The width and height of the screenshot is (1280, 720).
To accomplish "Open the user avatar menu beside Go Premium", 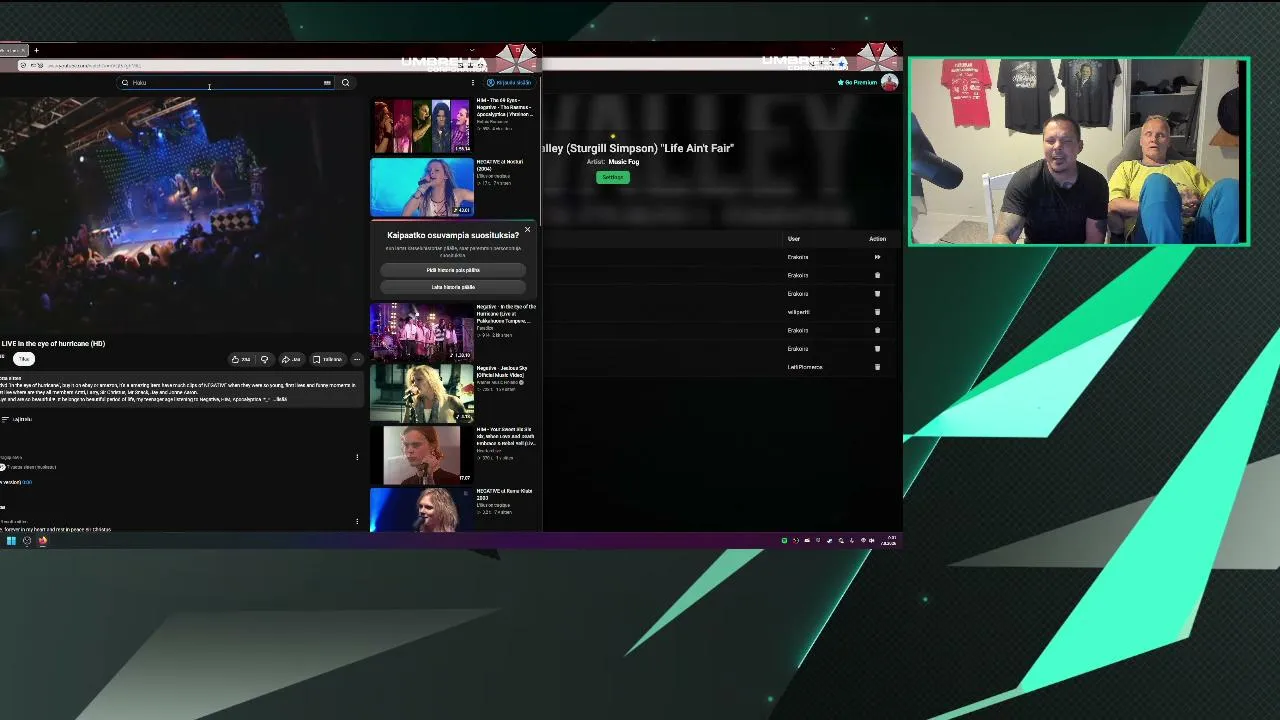I will point(889,83).
